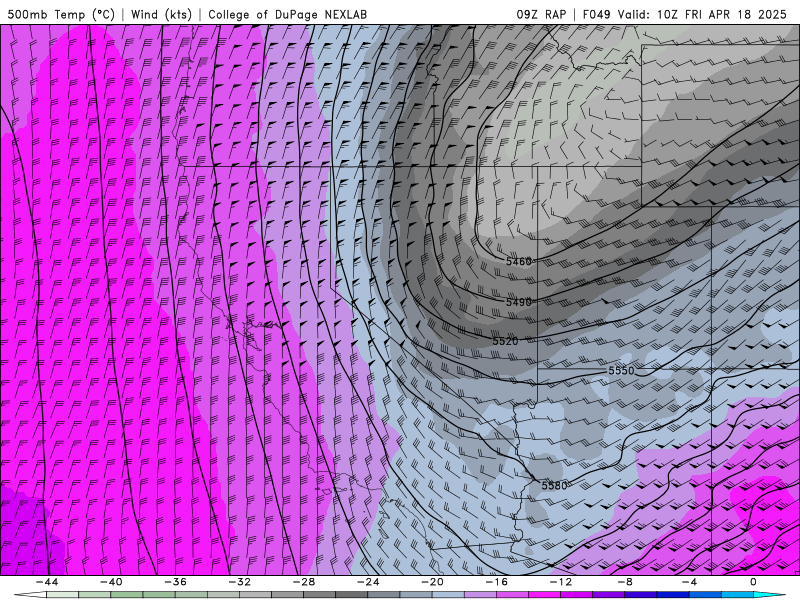
Task: Select the 5580 height contour label
Action: [x=554, y=486]
